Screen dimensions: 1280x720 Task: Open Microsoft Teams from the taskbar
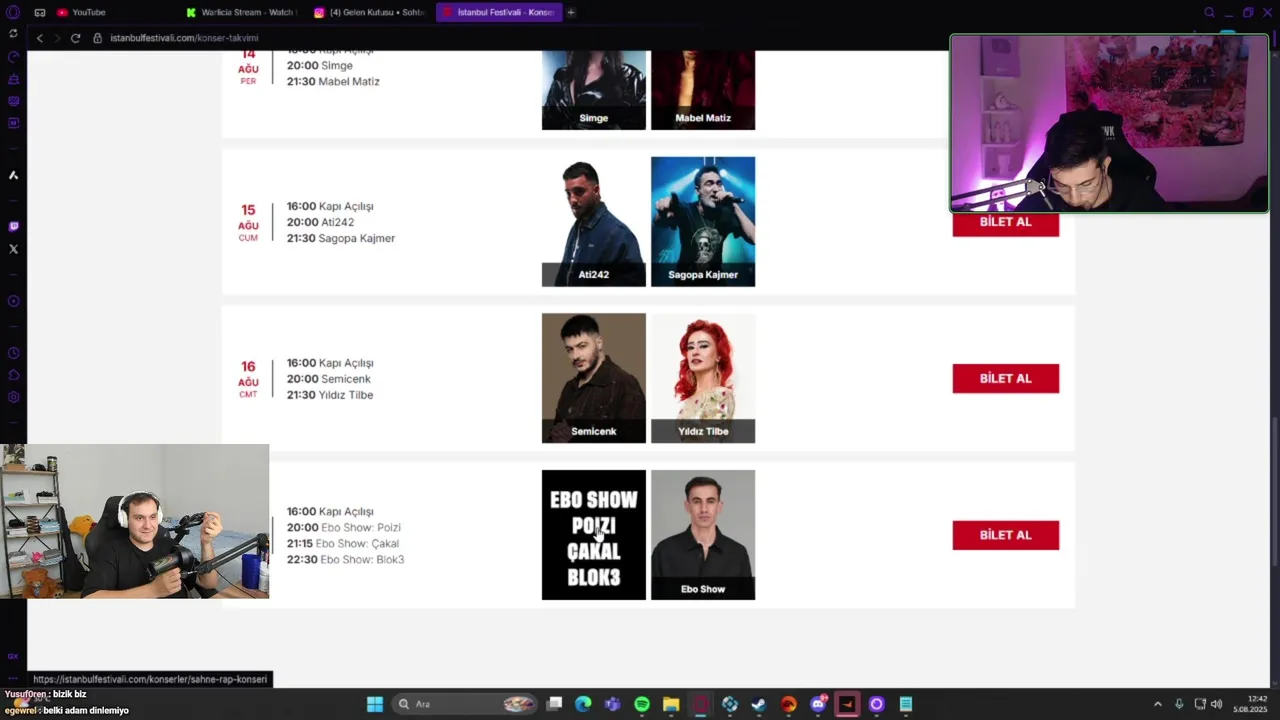[x=612, y=704]
